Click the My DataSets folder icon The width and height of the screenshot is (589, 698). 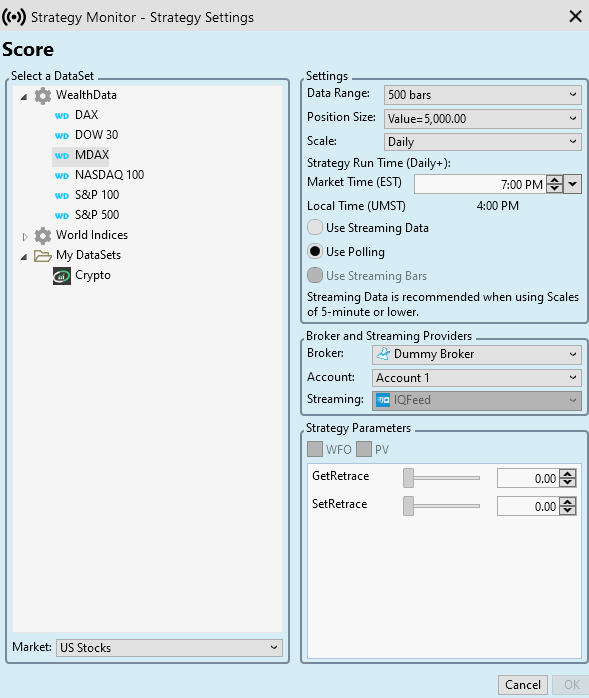43,256
